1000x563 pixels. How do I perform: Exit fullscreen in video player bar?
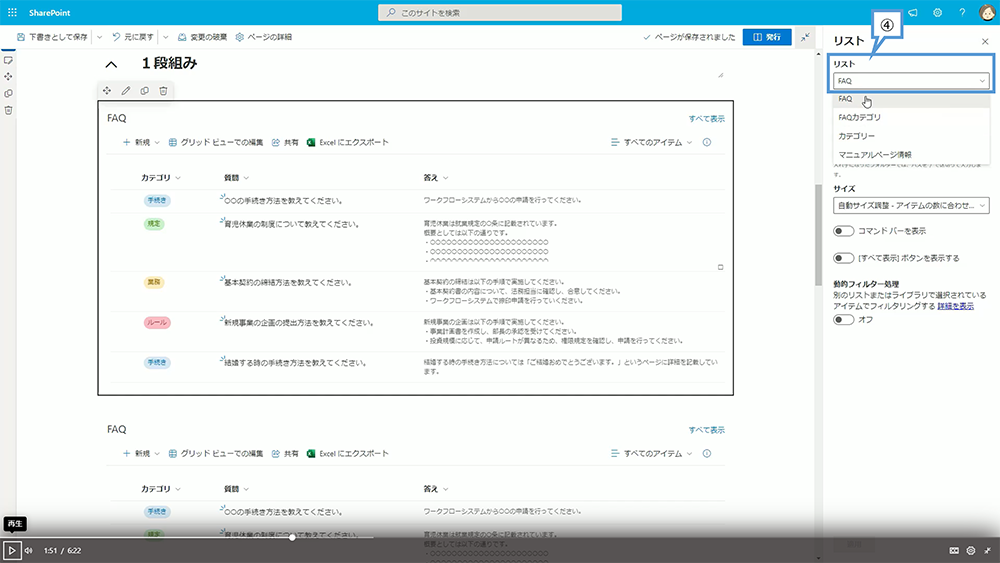pos(987,550)
